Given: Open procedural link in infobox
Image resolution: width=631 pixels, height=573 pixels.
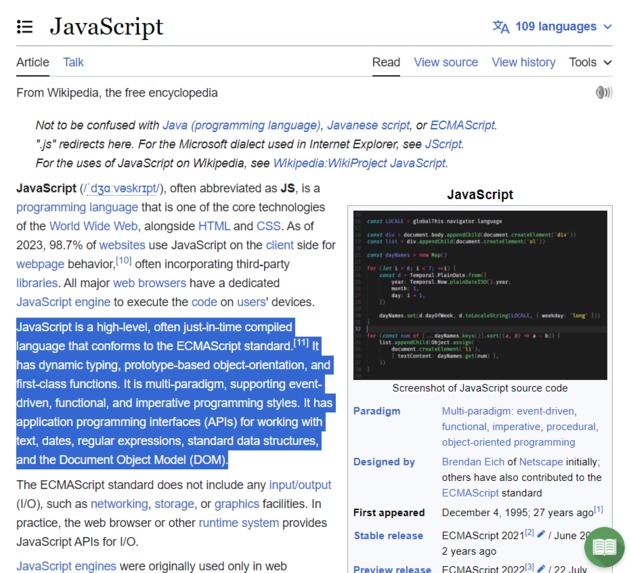Looking at the screenshot, I should pos(571,427).
